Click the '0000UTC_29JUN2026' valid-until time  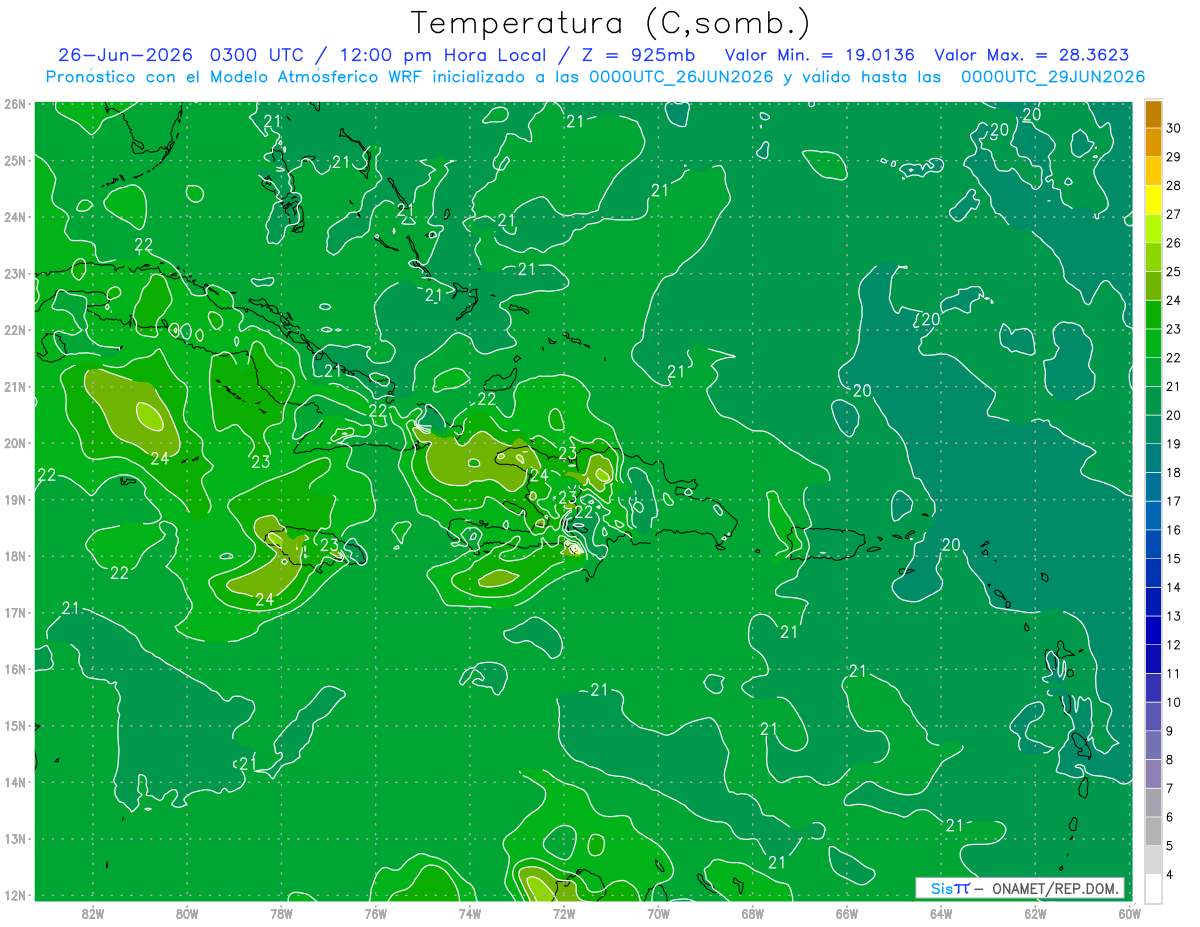coord(1052,77)
